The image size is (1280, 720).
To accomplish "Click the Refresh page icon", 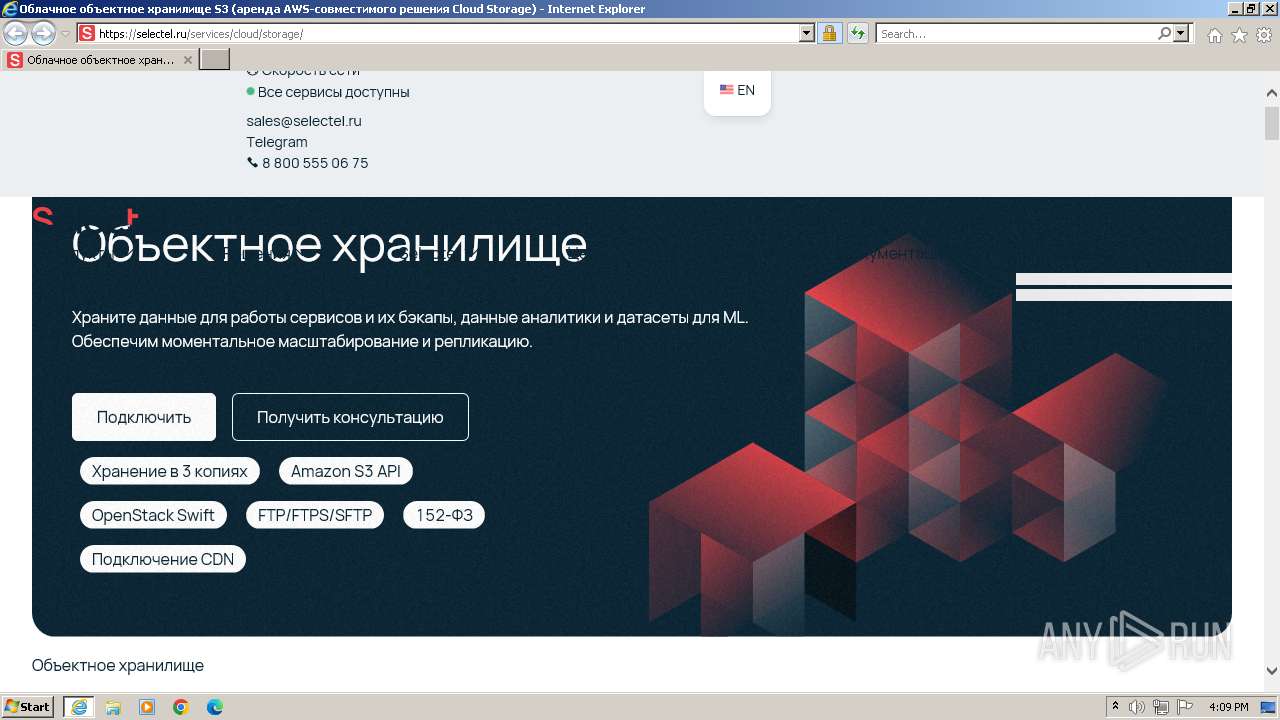I will pos(857,33).
